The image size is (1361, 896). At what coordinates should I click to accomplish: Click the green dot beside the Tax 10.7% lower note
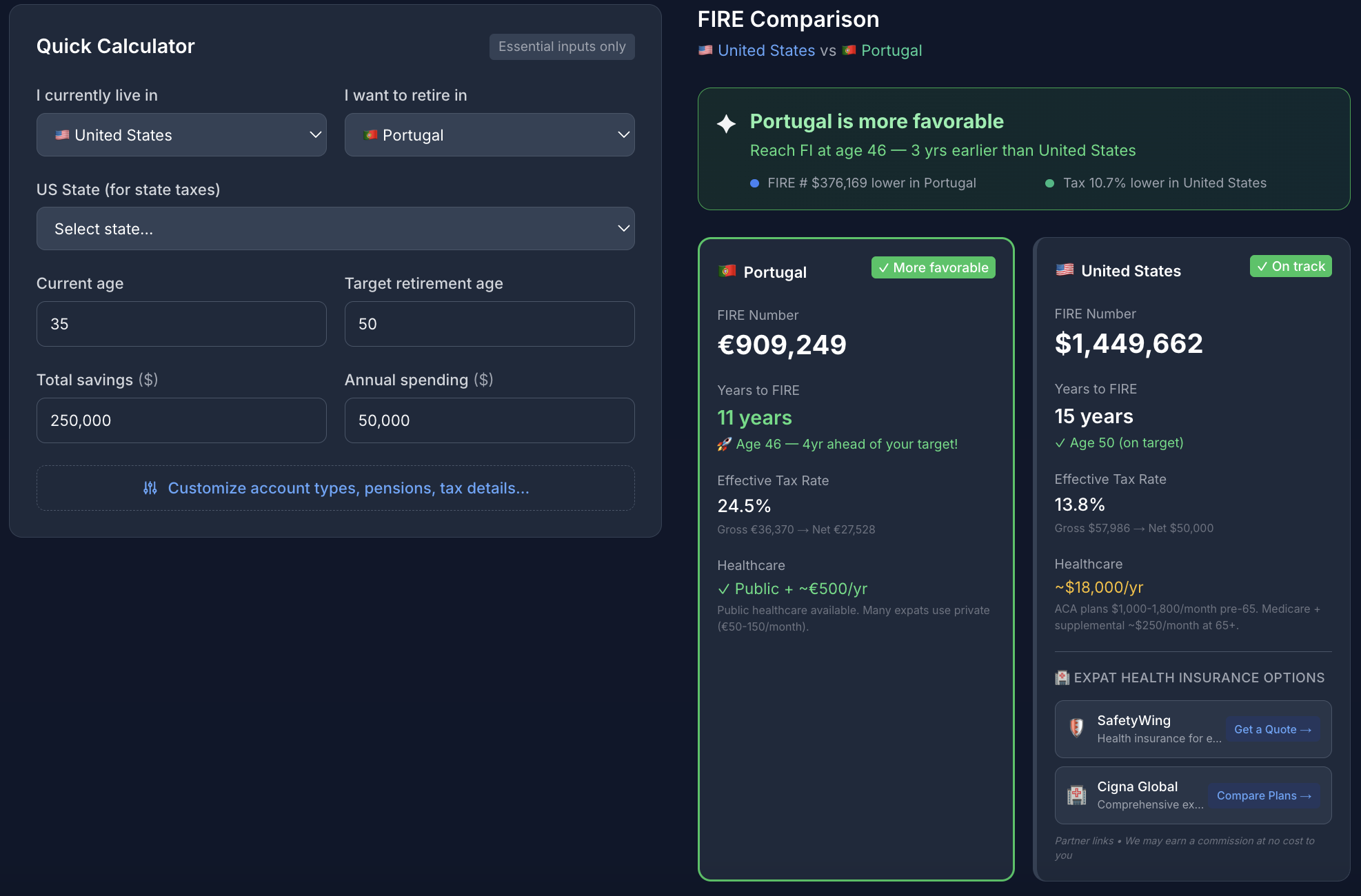pos(1049,183)
